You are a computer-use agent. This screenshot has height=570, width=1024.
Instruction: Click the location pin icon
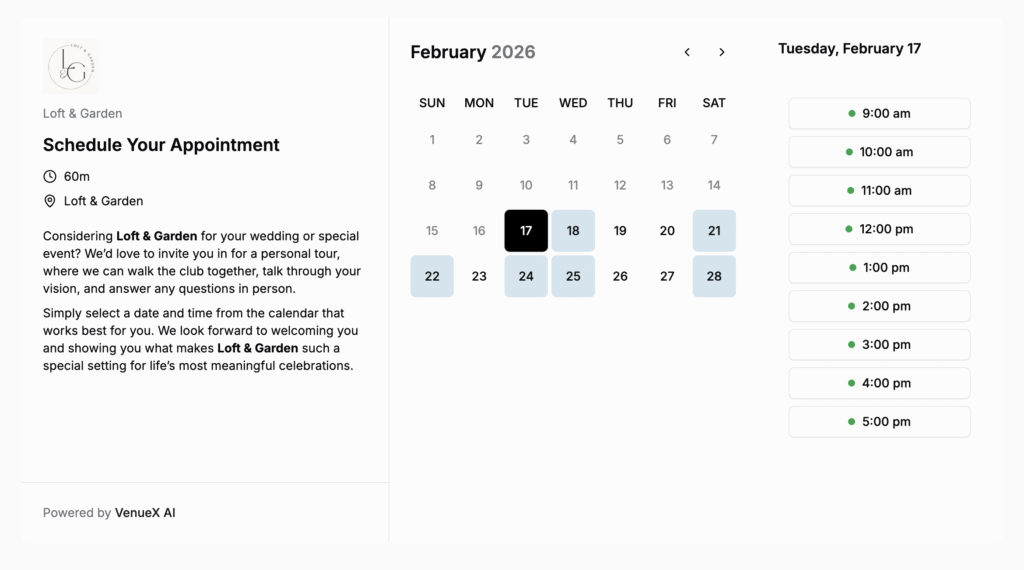pos(50,201)
